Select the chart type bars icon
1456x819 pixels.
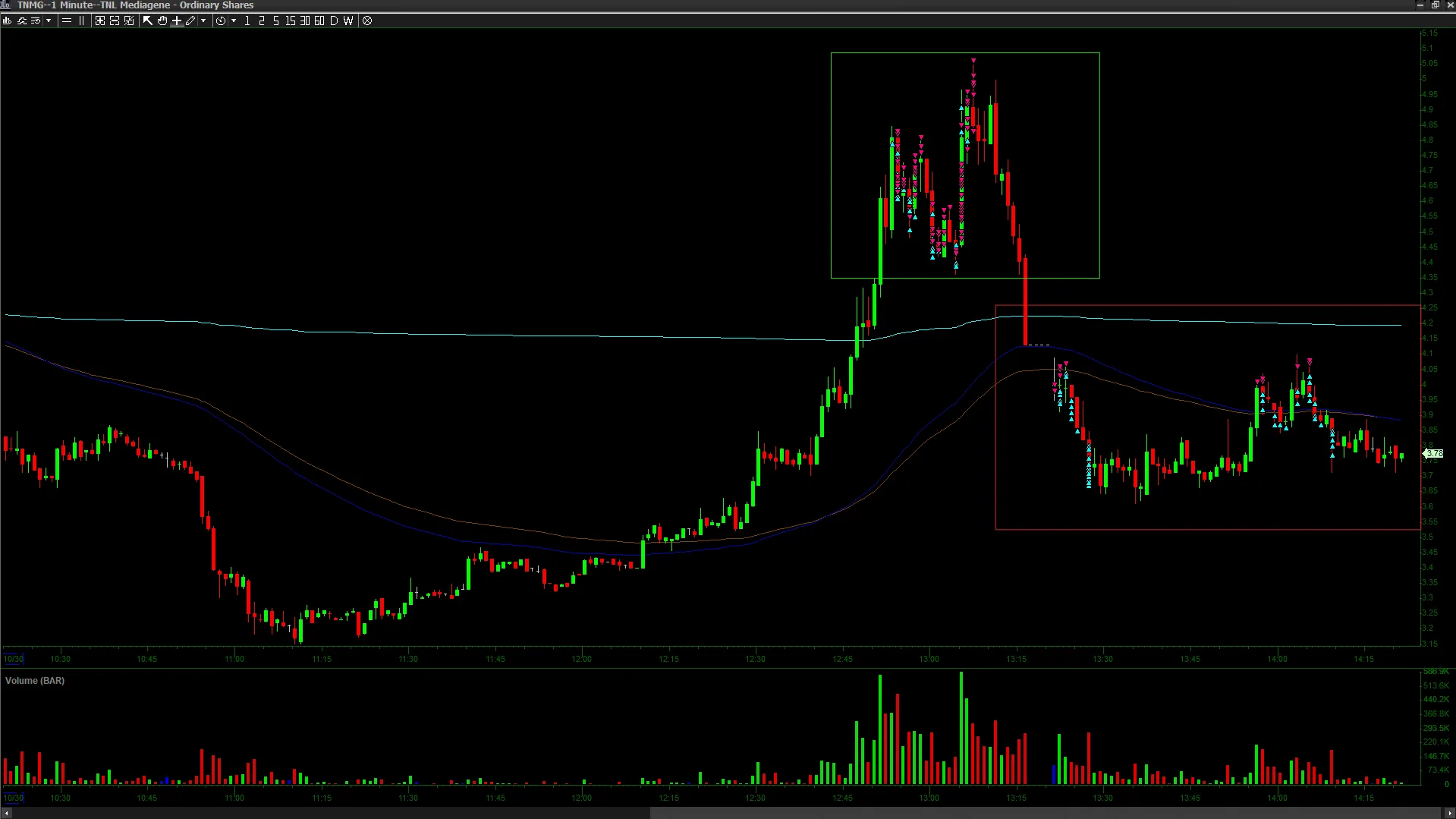point(7,20)
